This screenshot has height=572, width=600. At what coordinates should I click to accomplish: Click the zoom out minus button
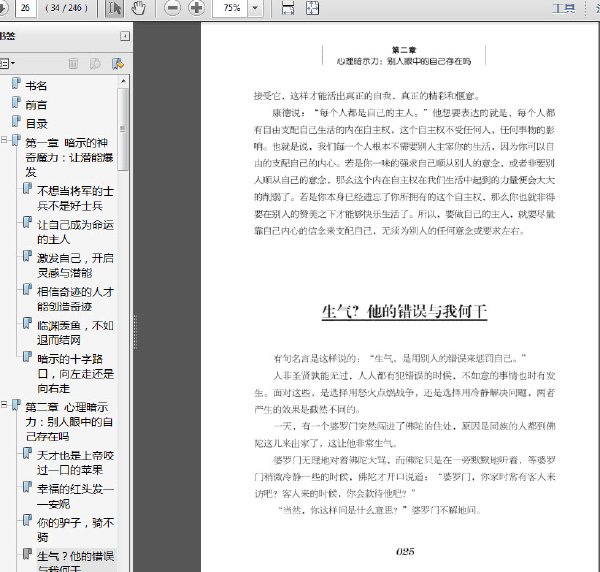pos(173,8)
